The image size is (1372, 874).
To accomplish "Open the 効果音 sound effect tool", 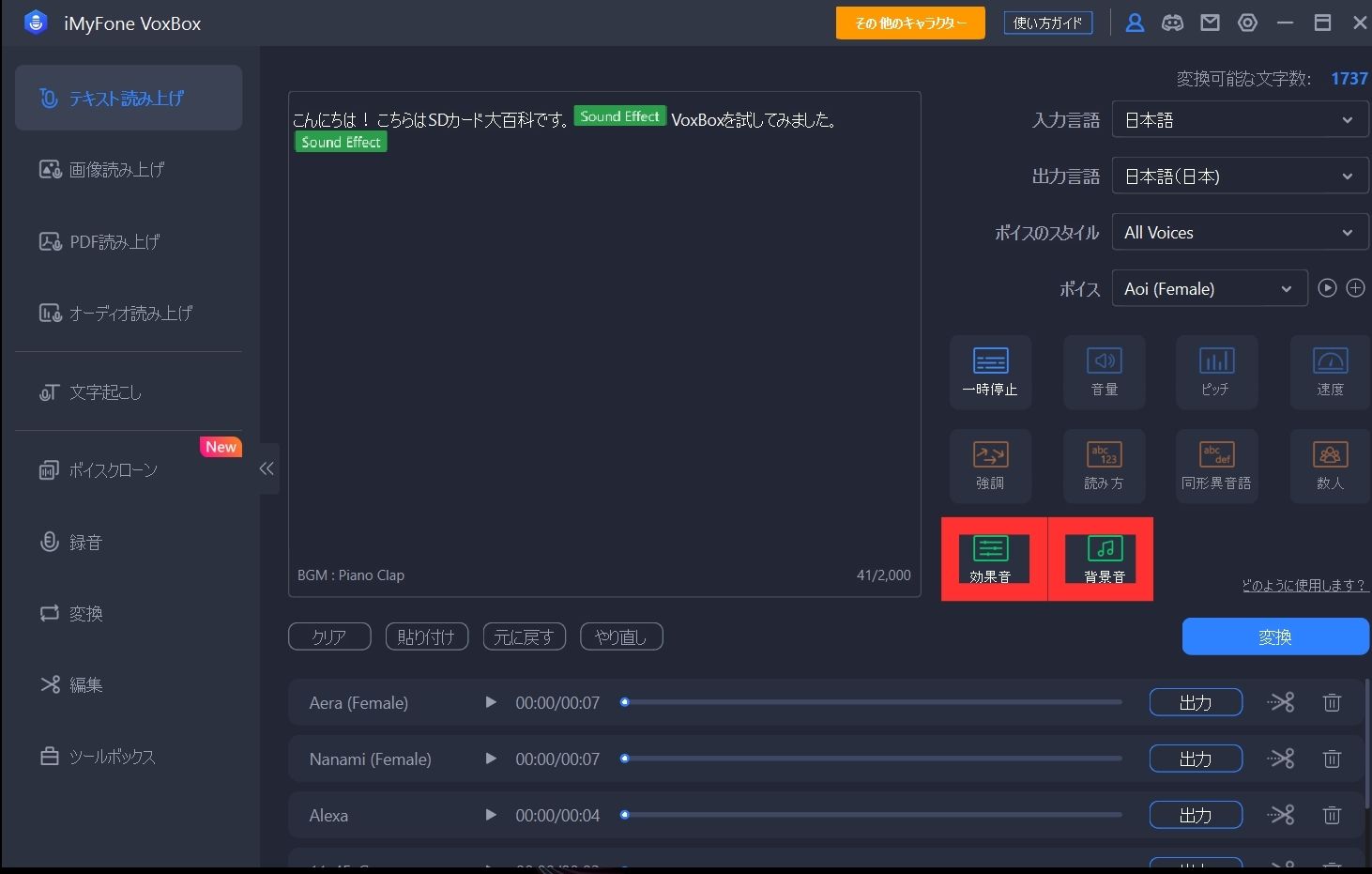I will [990, 559].
